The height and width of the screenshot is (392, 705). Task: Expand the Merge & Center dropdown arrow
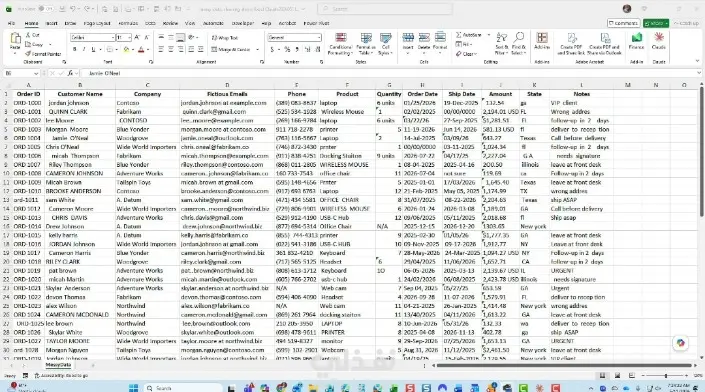(258, 49)
